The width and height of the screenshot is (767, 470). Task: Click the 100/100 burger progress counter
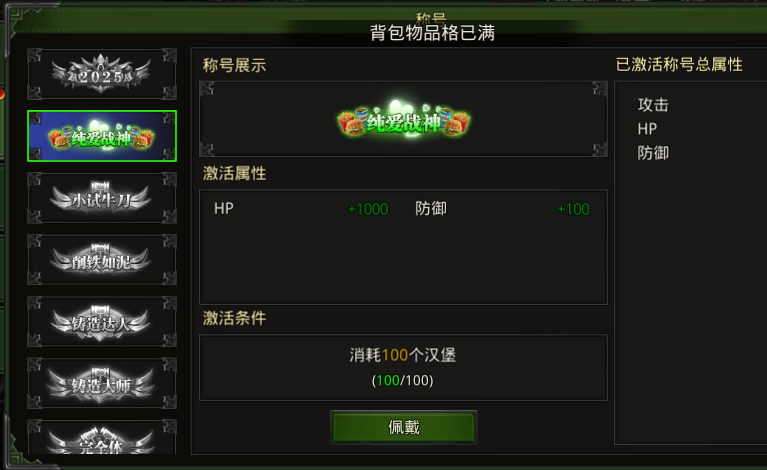(x=403, y=380)
